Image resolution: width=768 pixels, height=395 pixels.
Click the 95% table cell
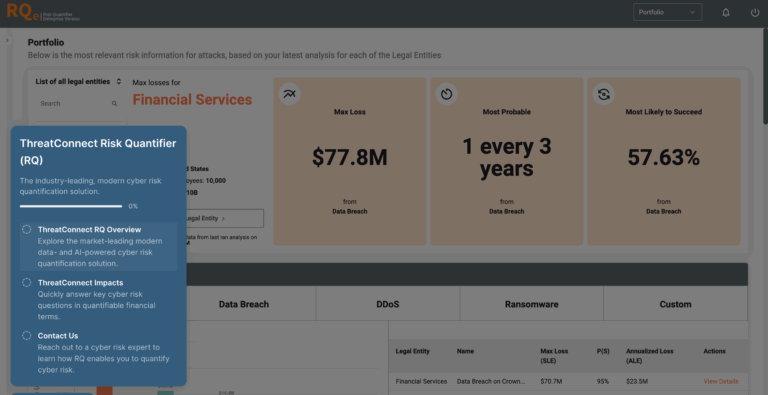click(x=603, y=381)
